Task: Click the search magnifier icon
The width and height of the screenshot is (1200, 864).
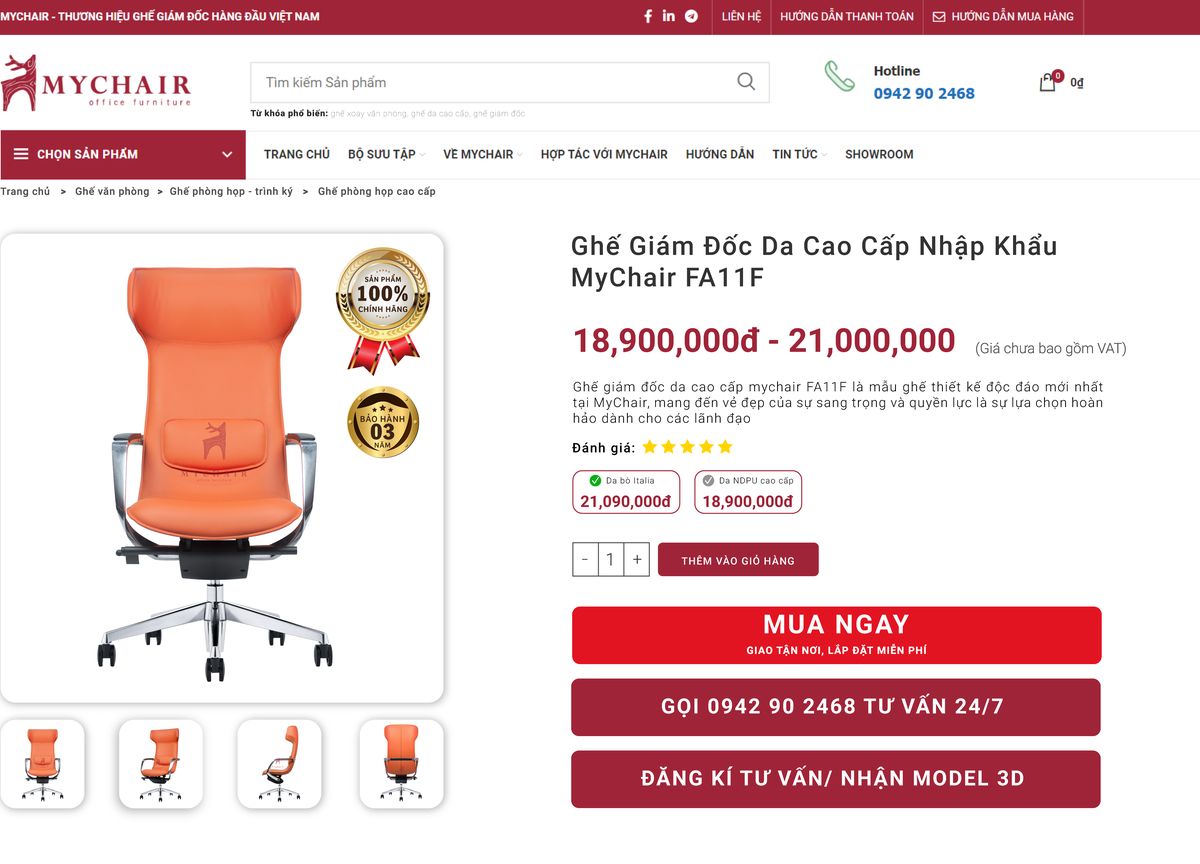Action: [x=746, y=82]
